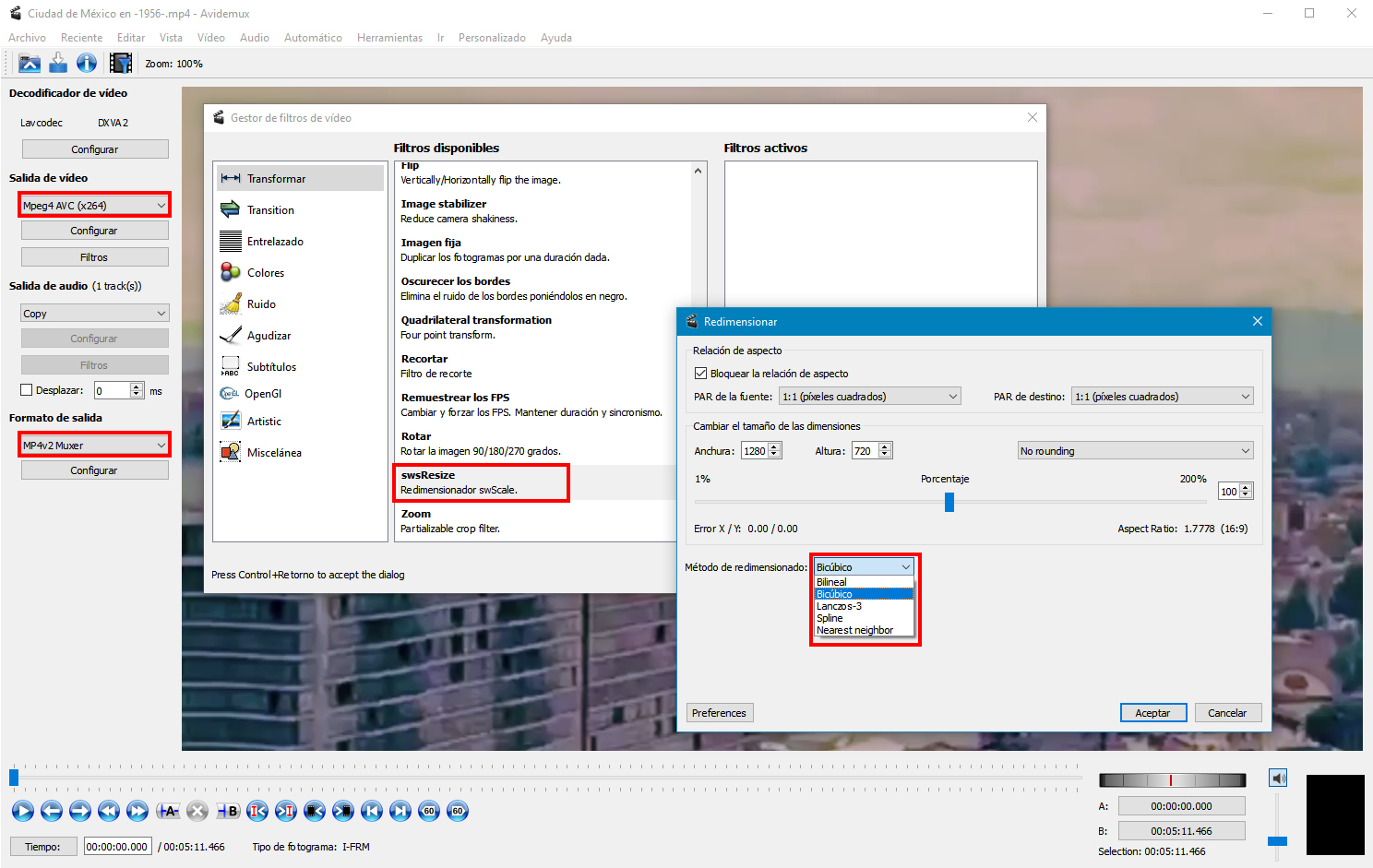Uncheck Bloquear la relación de aspecto

pyautogui.click(x=700, y=374)
